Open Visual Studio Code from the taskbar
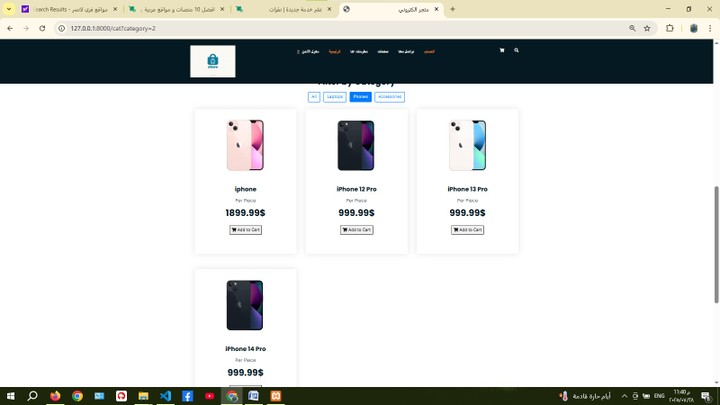The image size is (720, 405). click(165, 396)
